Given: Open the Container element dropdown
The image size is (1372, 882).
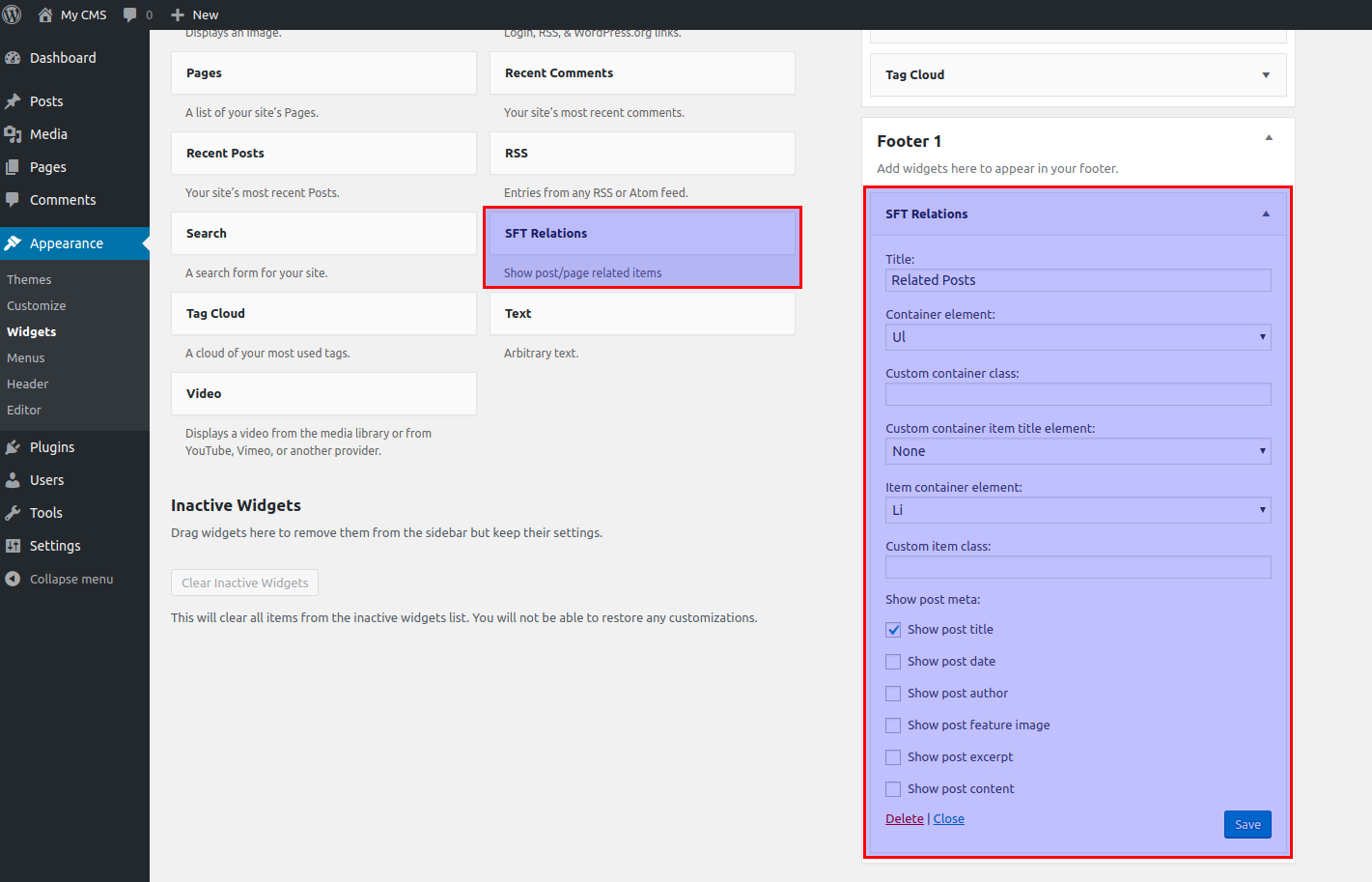Looking at the screenshot, I should [1078, 337].
